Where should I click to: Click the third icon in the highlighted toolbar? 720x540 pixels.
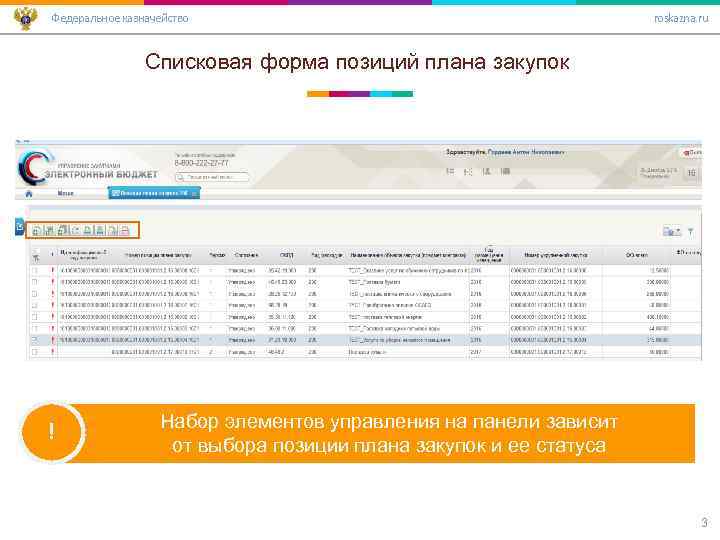pyautogui.click(x=62, y=230)
